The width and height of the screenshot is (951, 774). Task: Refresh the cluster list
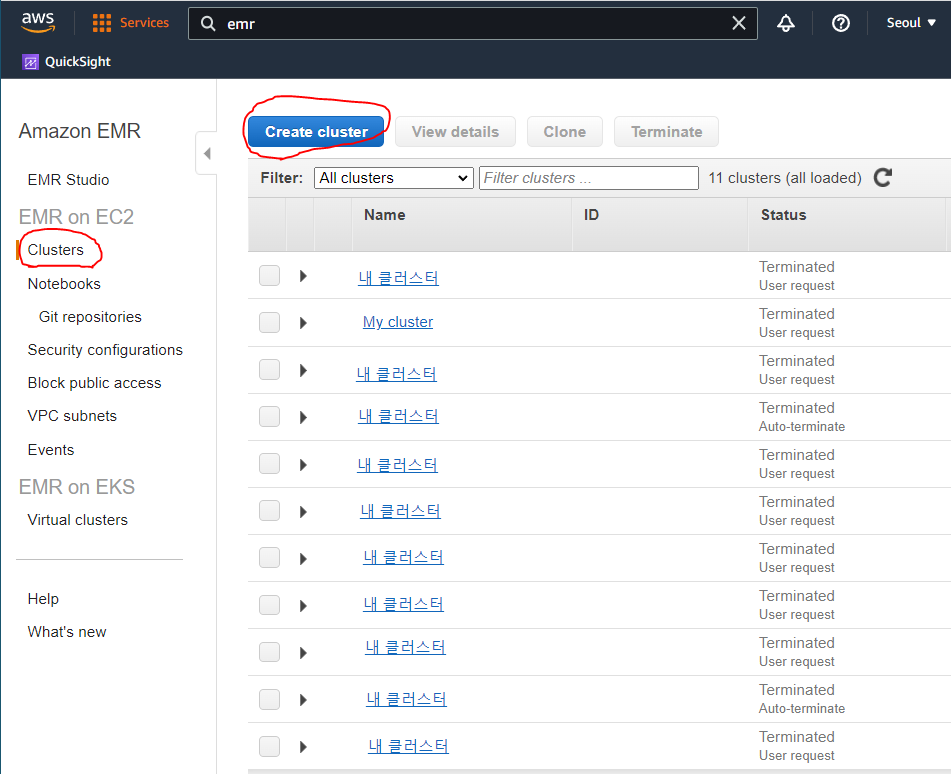[882, 178]
